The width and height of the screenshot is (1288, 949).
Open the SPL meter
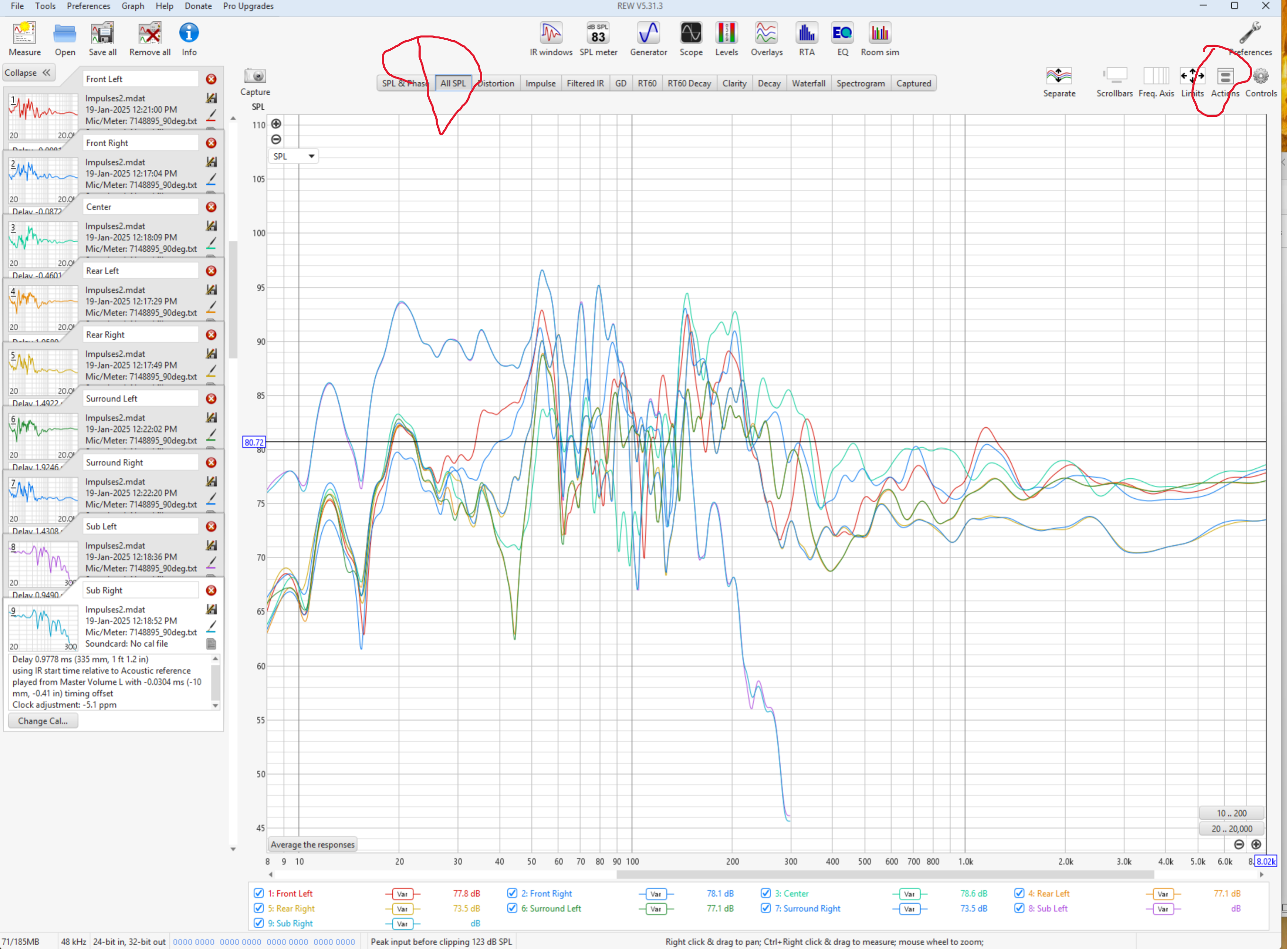coord(598,33)
